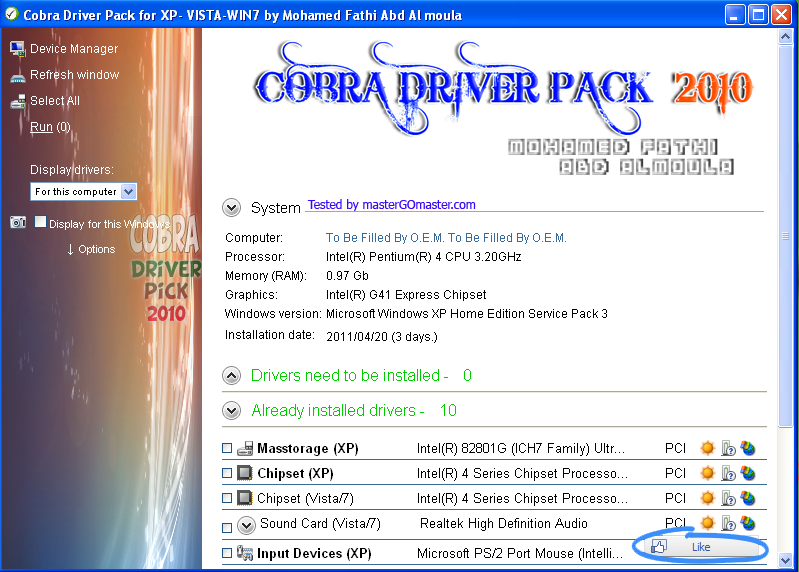Click the vertical scrollbar thumb

(x=785, y=236)
